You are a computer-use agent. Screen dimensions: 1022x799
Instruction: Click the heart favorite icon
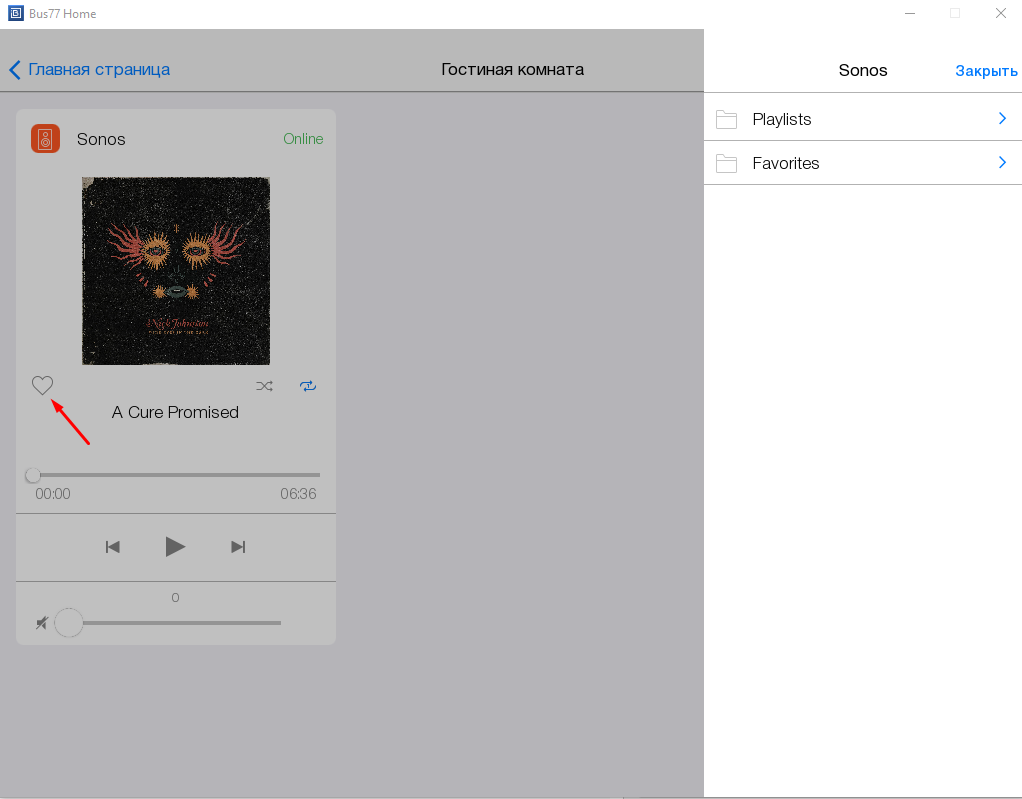click(x=42, y=385)
